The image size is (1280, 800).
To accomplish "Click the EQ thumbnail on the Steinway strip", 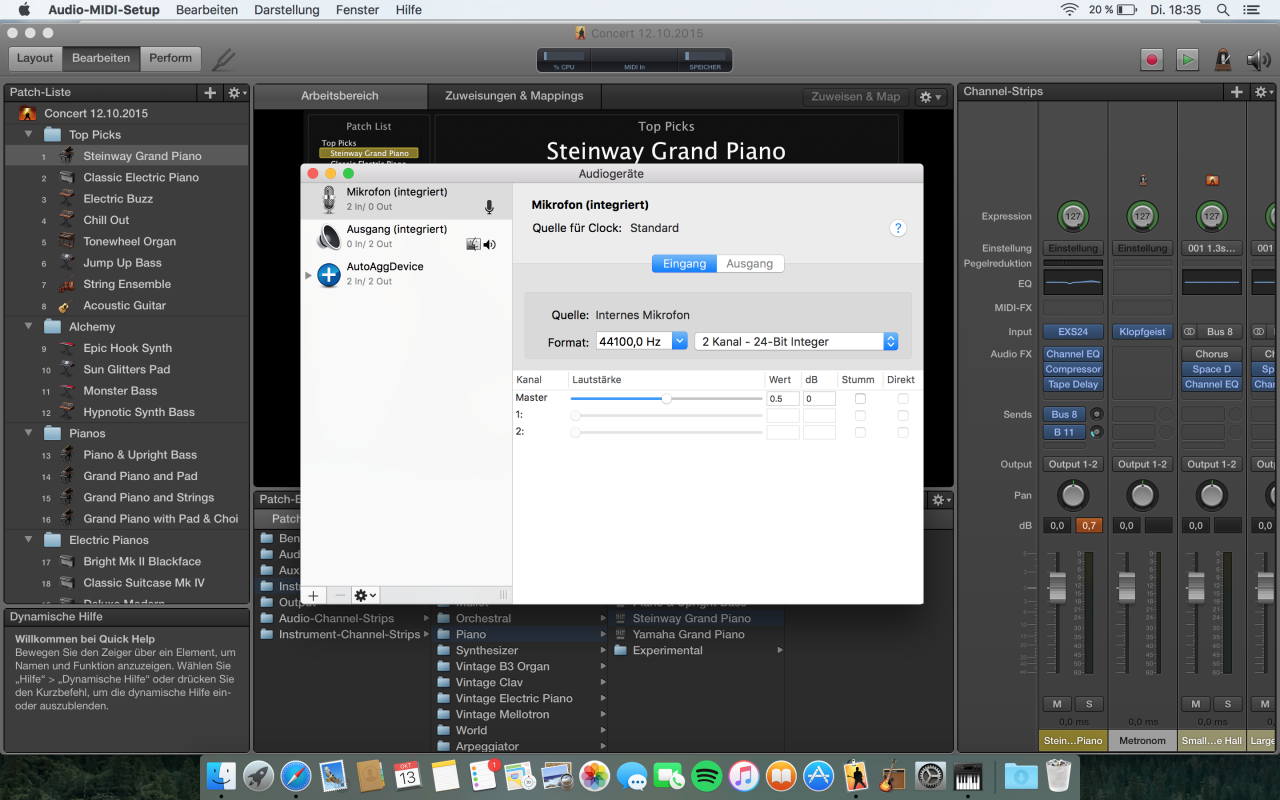I will pyautogui.click(x=1072, y=282).
